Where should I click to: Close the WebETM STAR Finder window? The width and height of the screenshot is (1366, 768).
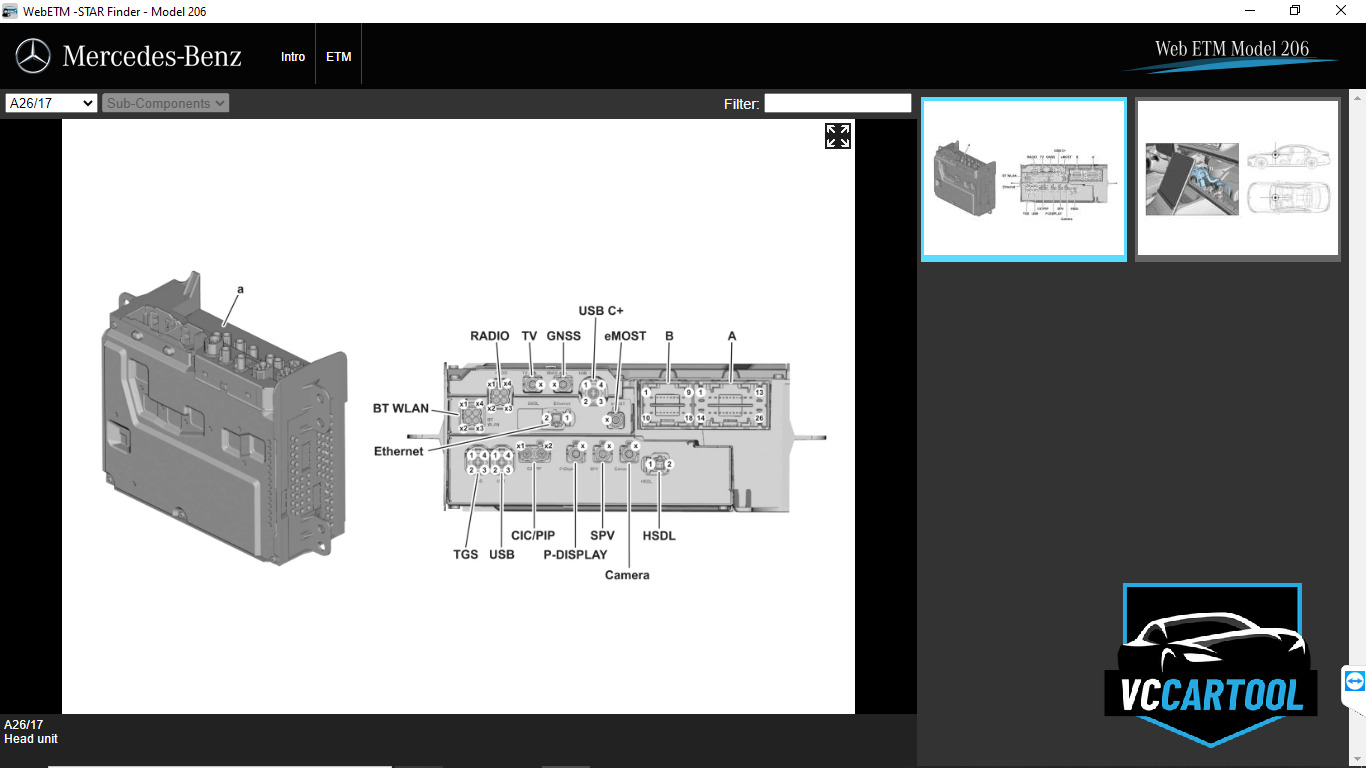coord(1341,11)
